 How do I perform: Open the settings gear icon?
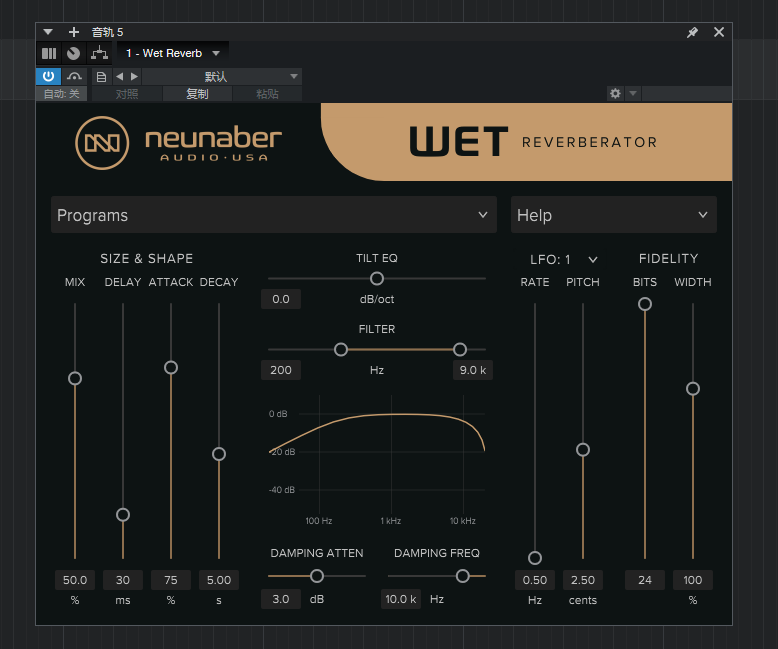coord(615,93)
